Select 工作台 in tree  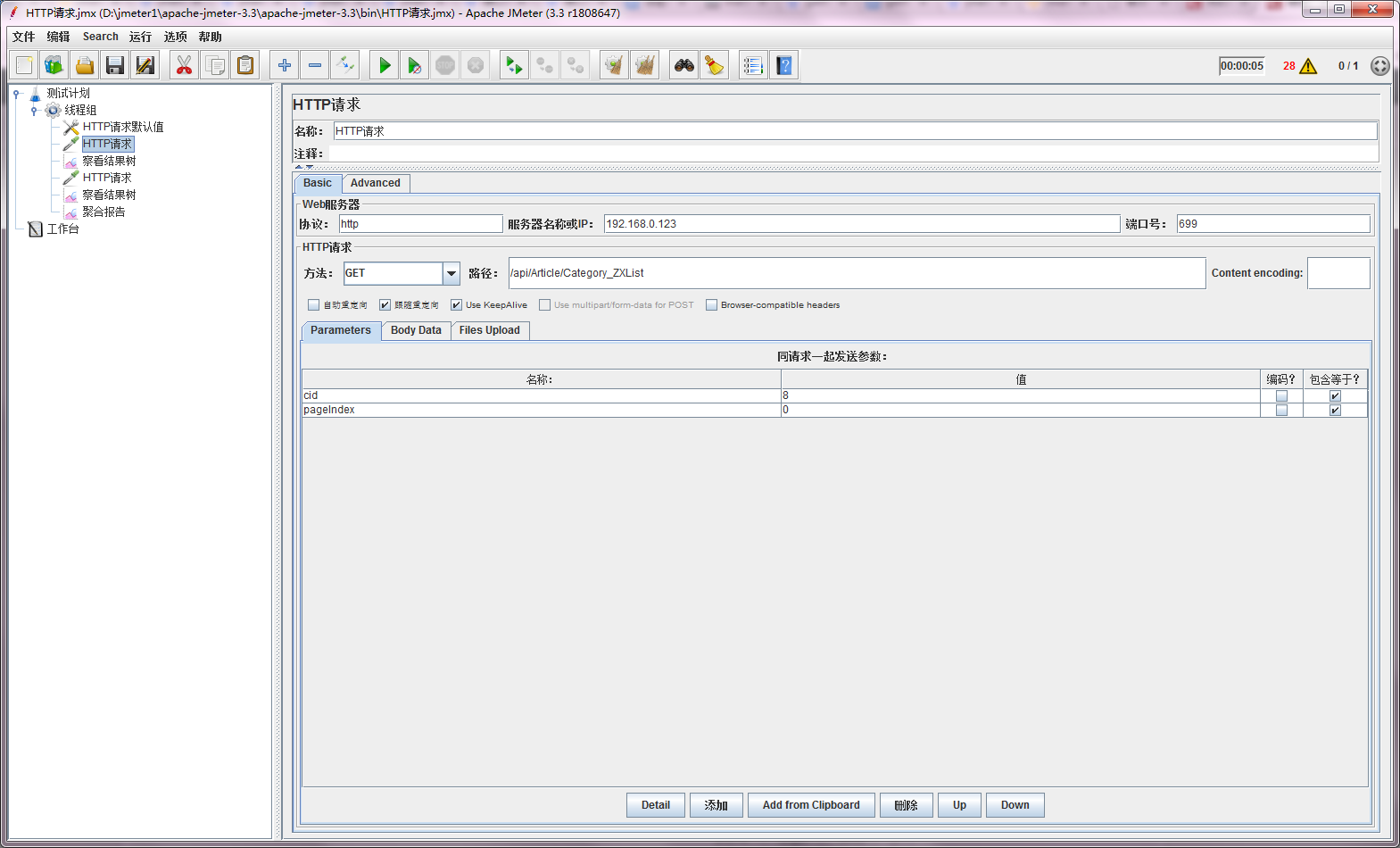(x=62, y=229)
